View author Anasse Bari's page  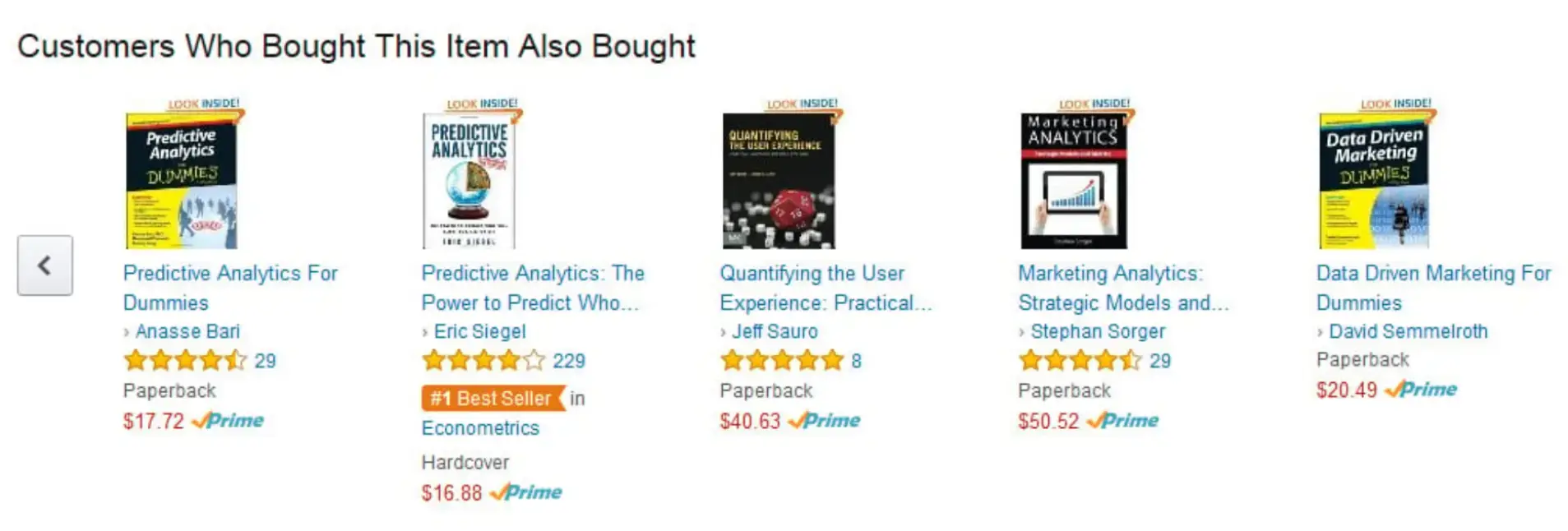pyautogui.click(x=187, y=331)
